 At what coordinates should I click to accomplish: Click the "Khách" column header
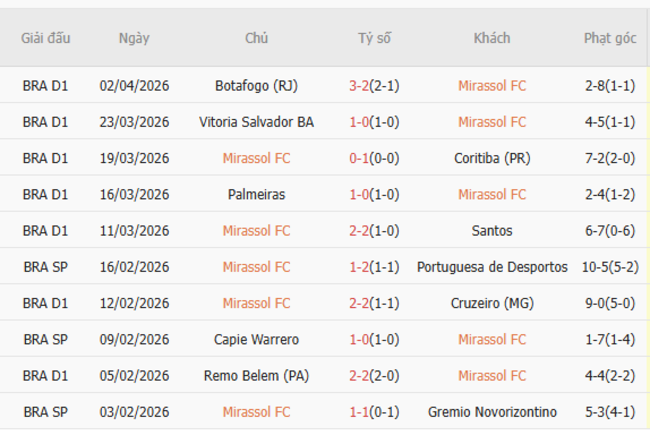(492, 38)
